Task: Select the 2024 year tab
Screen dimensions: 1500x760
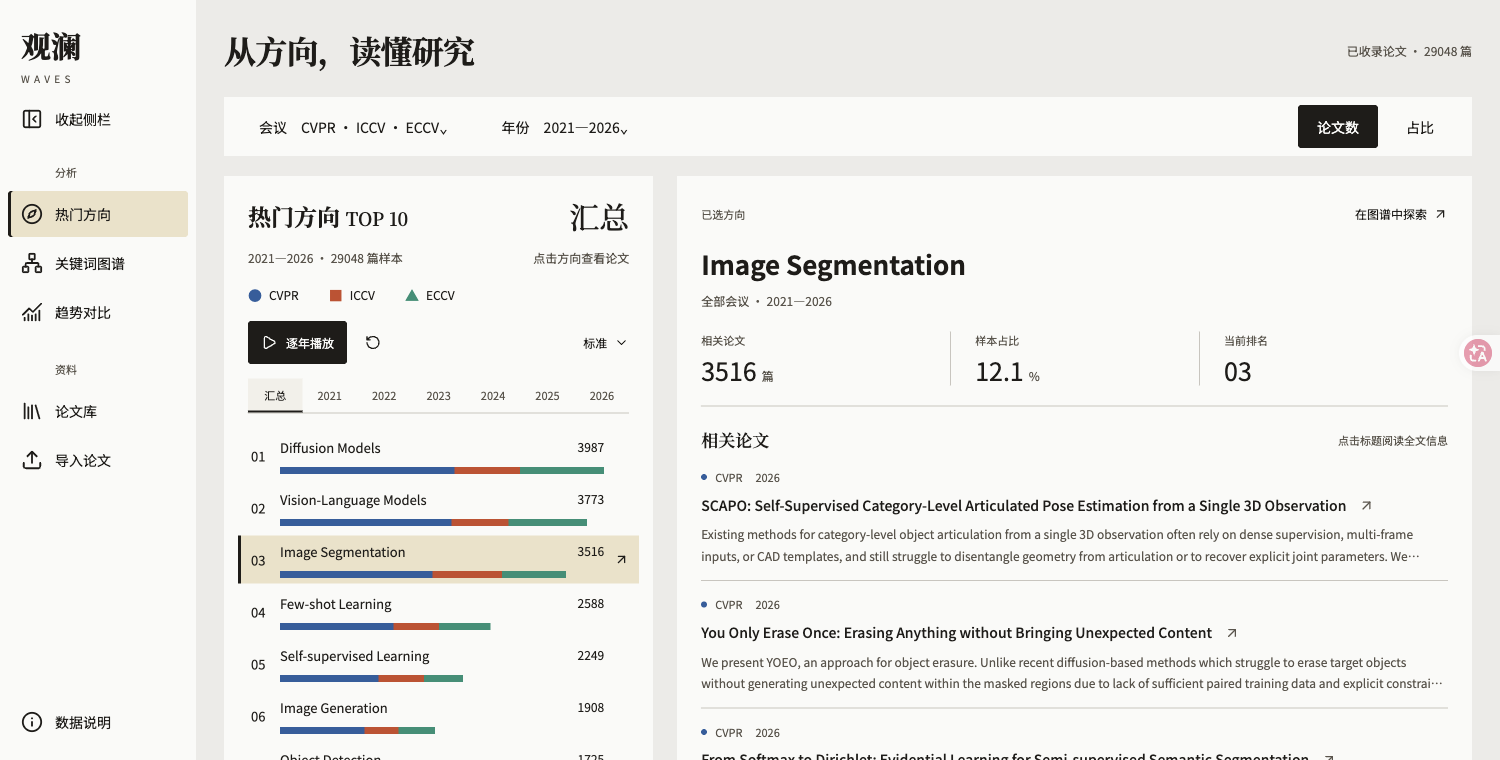Action: point(493,396)
